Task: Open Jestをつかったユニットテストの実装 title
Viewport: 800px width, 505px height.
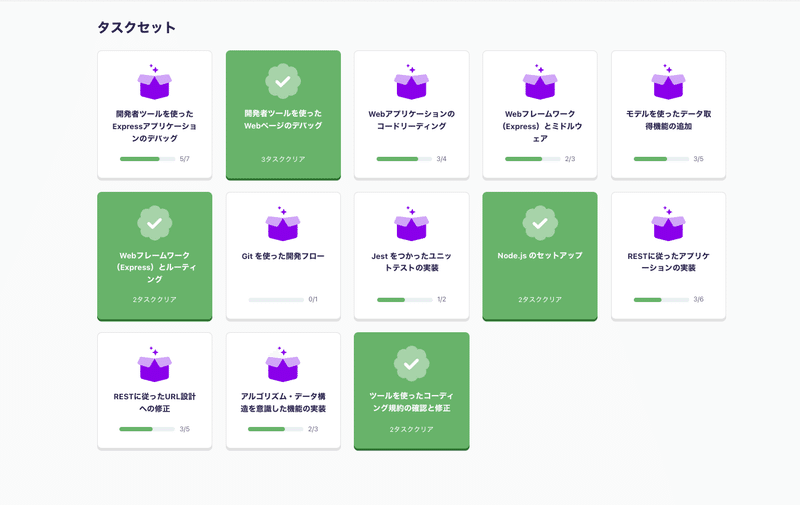Action: [412, 262]
